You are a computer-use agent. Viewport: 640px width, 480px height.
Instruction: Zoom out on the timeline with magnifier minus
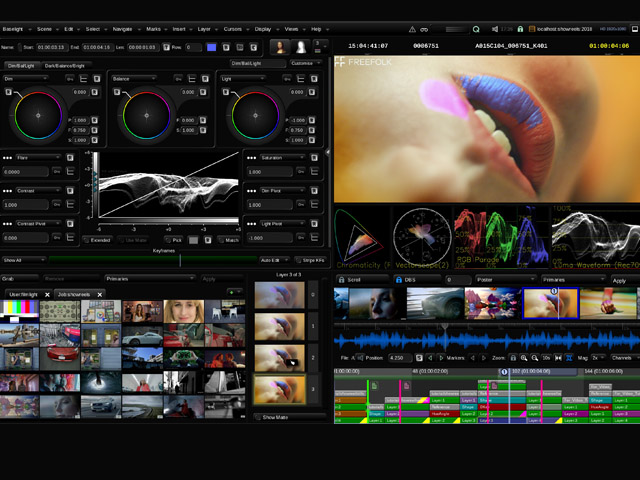point(535,358)
